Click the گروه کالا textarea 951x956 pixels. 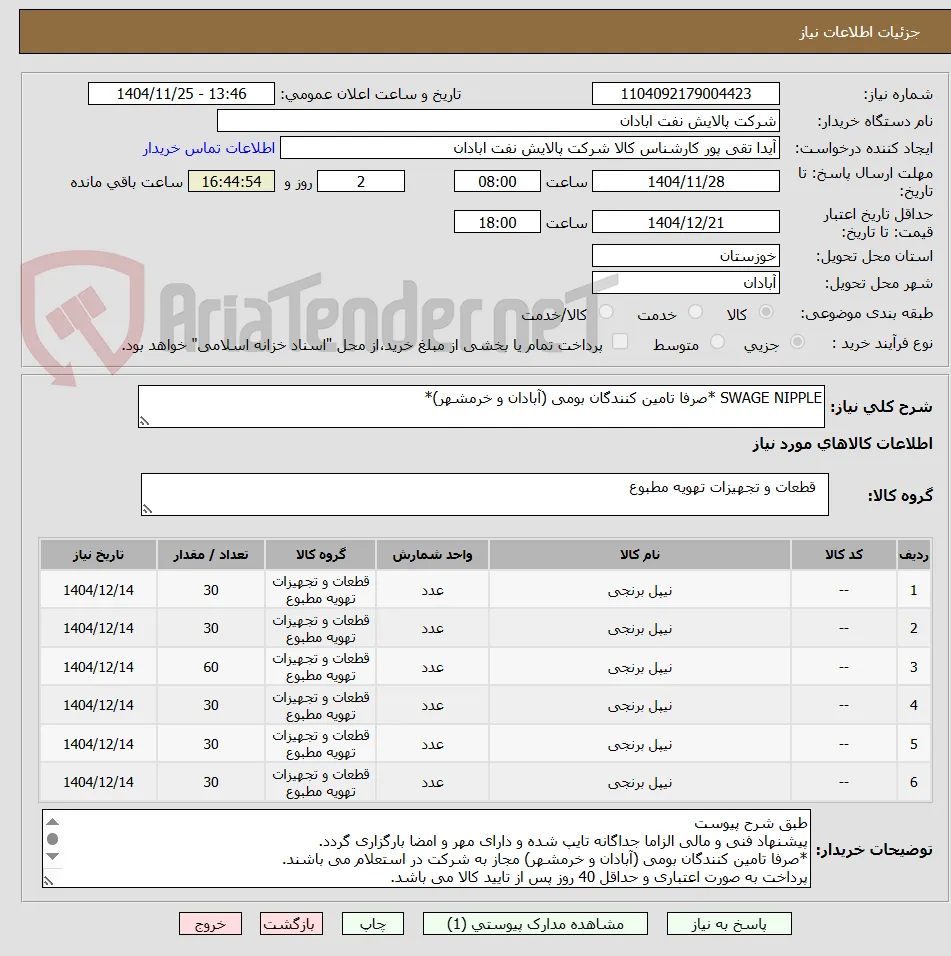pos(485,494)
